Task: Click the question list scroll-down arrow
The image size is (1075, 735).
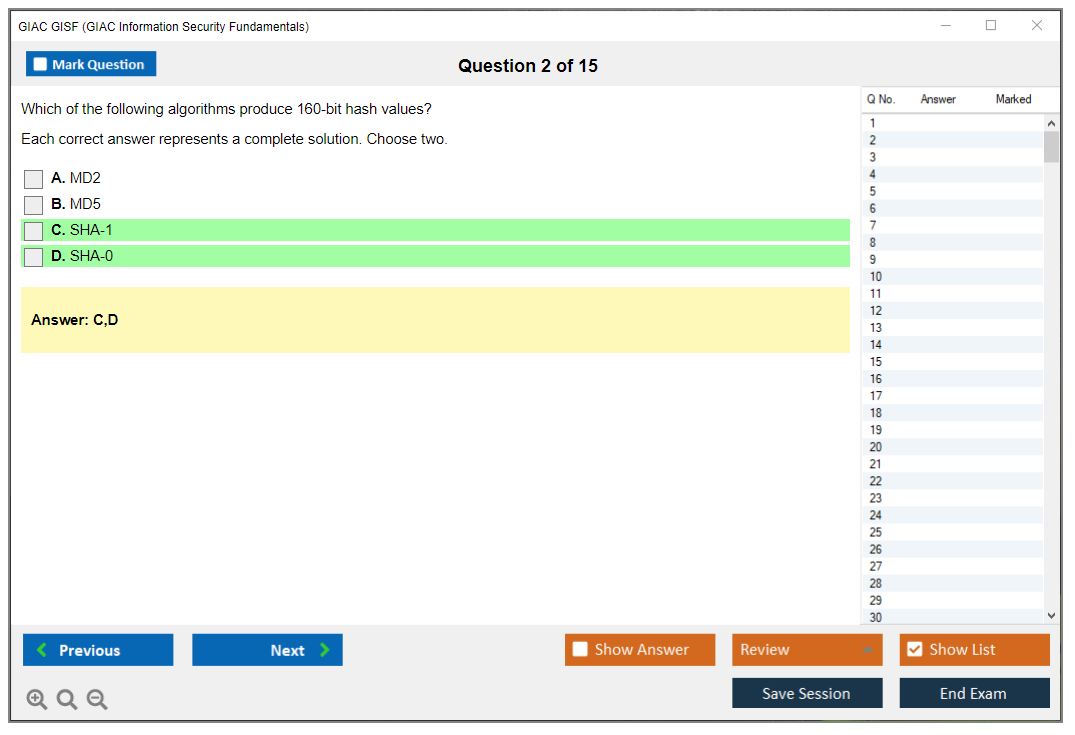Action: 1051,615
